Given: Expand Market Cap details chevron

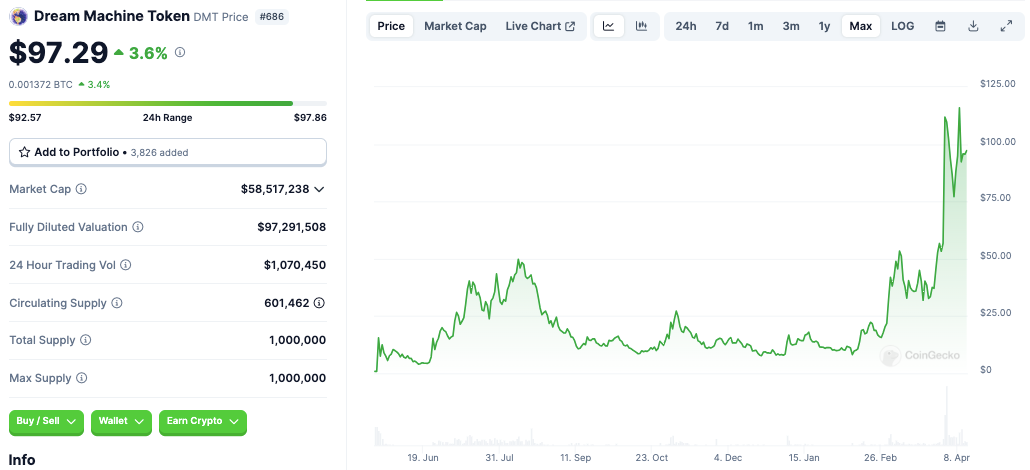Looking at the screenshot, I should tap(319, 189).
